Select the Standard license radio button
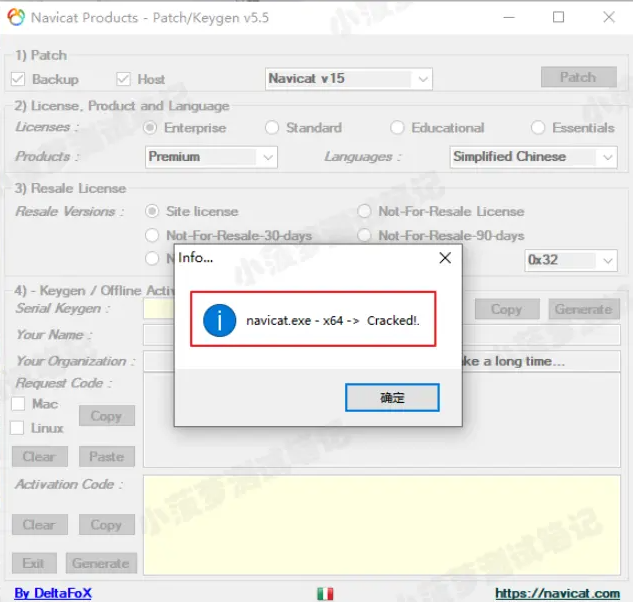633x602 pixels. click(x=272, y=128)
